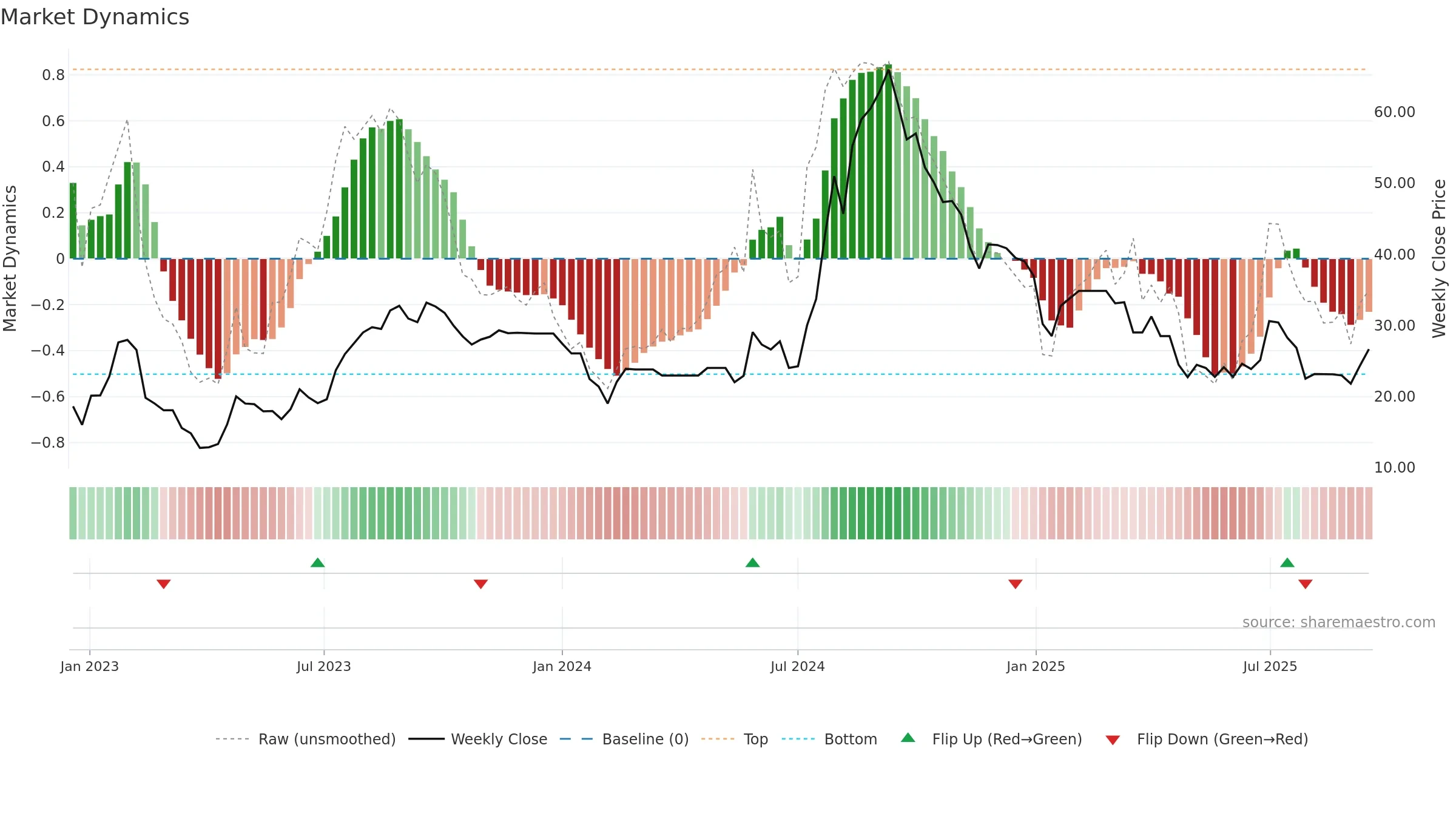
Task: Toggle the Top legend entry
Action: point(734,740)
